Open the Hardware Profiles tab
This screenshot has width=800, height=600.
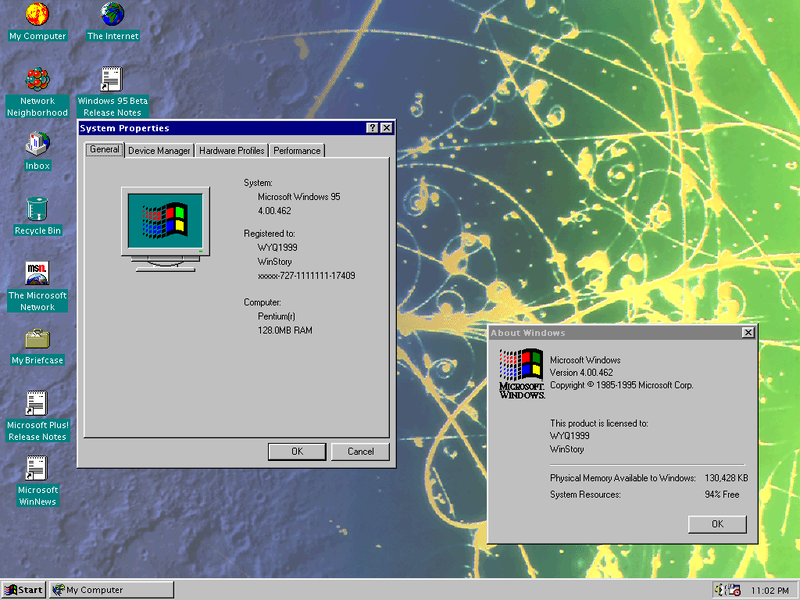(x=231, y=150)
